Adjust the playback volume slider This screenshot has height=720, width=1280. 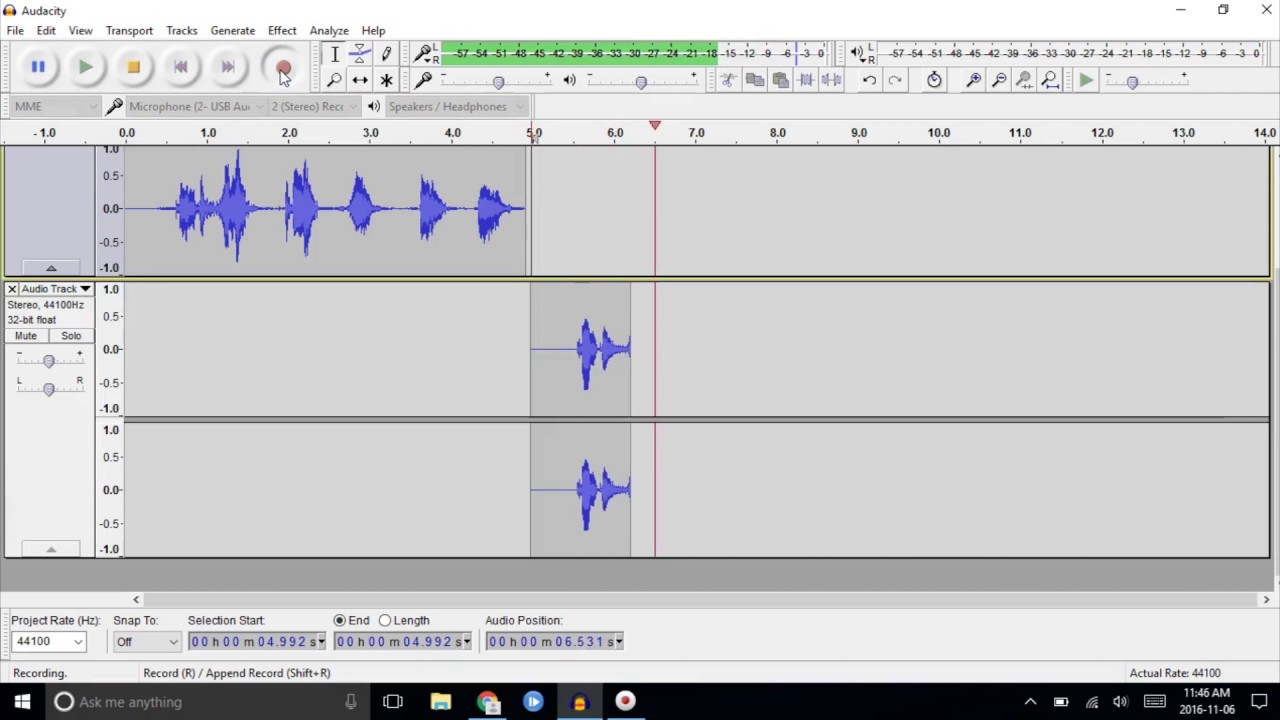click(641, 82)
